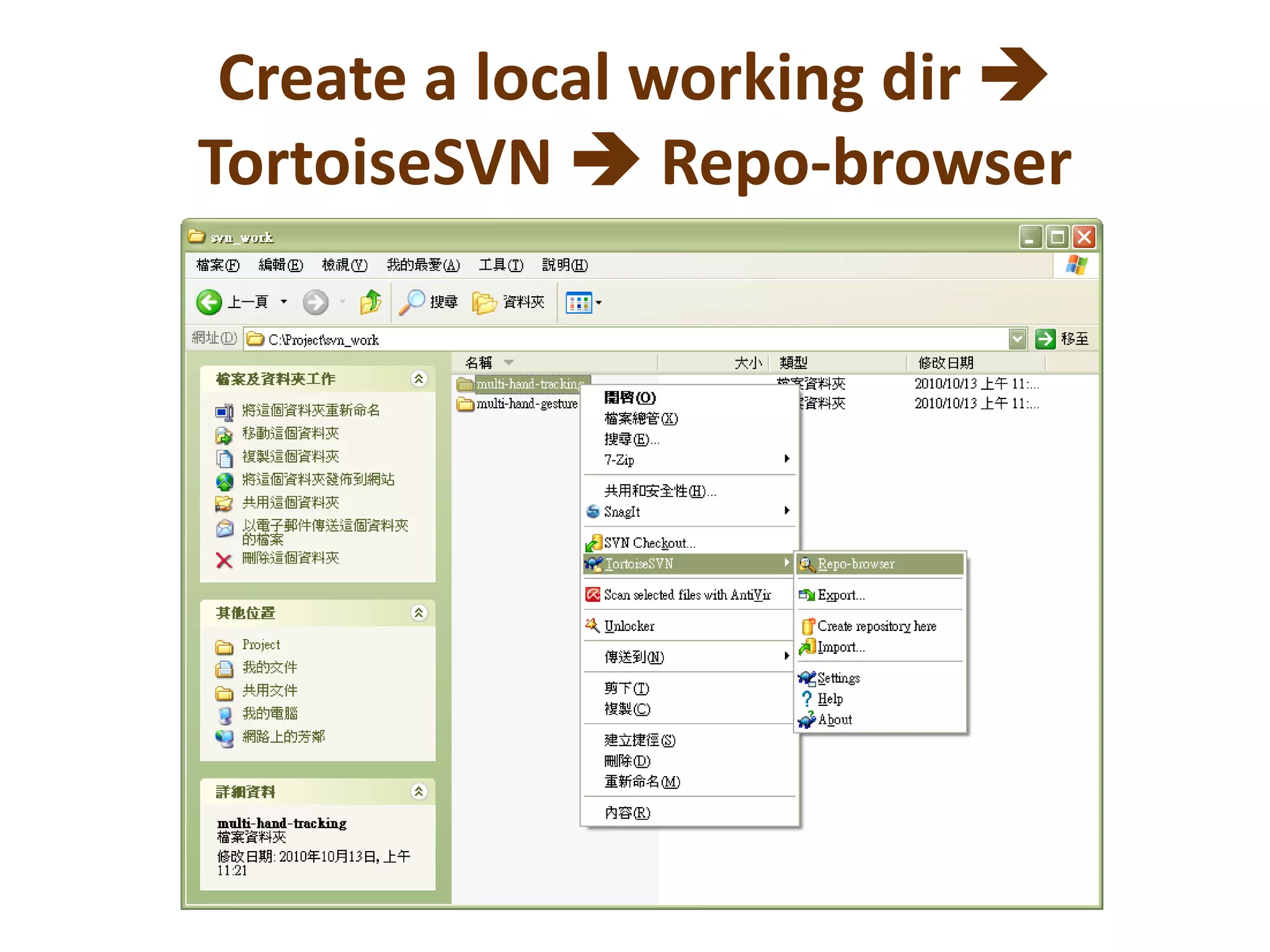Click the 大小 column header

[713, 363]
